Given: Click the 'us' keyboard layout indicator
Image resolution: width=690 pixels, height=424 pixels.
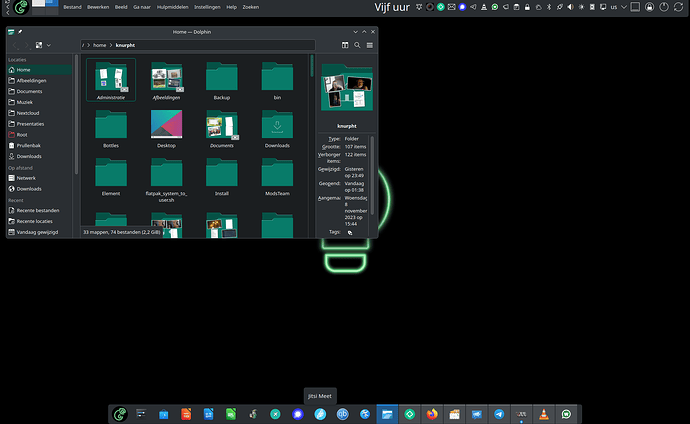Looking at the screenshot, I should [613, 7].
